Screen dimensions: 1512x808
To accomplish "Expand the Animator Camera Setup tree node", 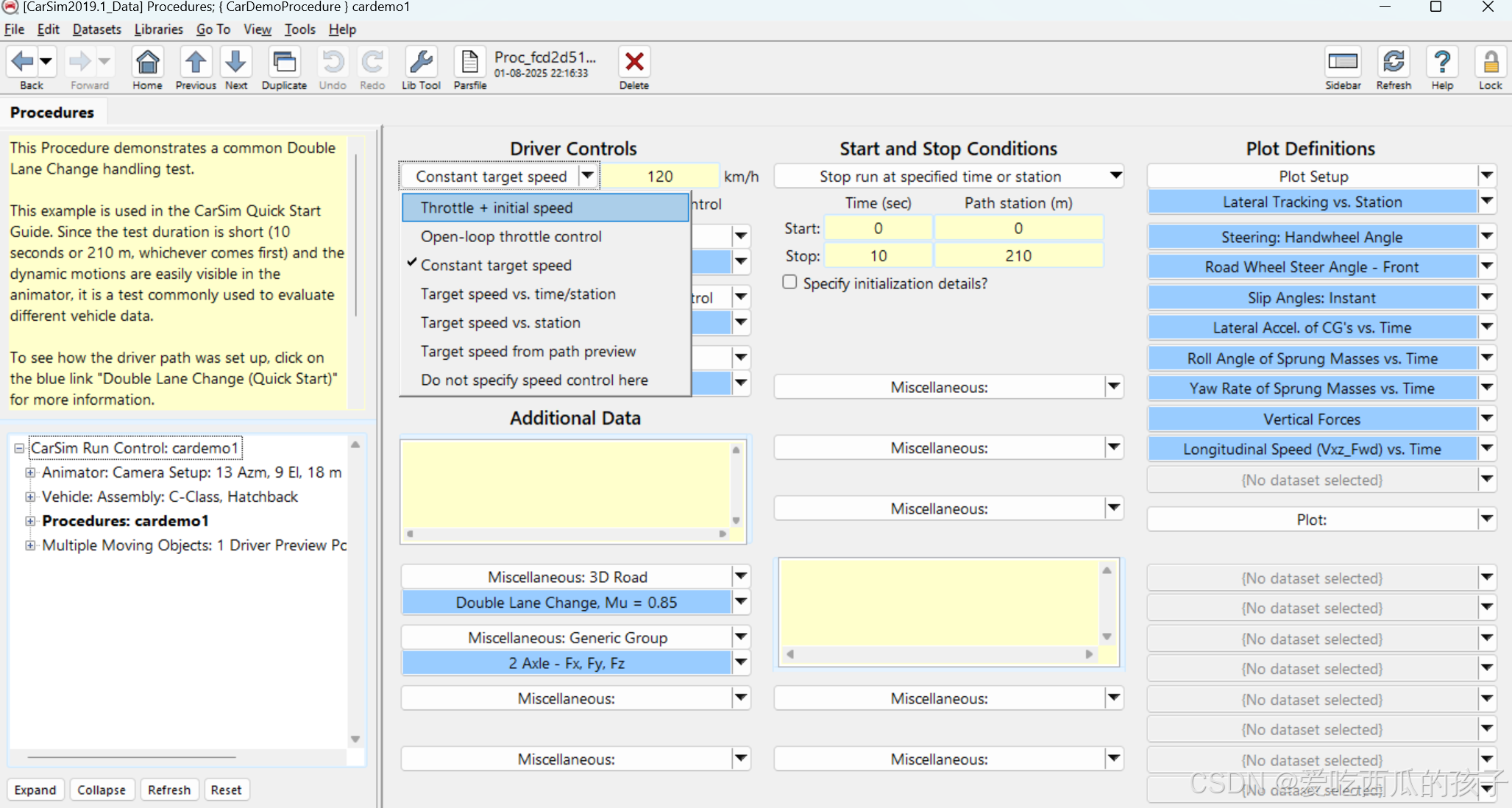I will (30, 472).
